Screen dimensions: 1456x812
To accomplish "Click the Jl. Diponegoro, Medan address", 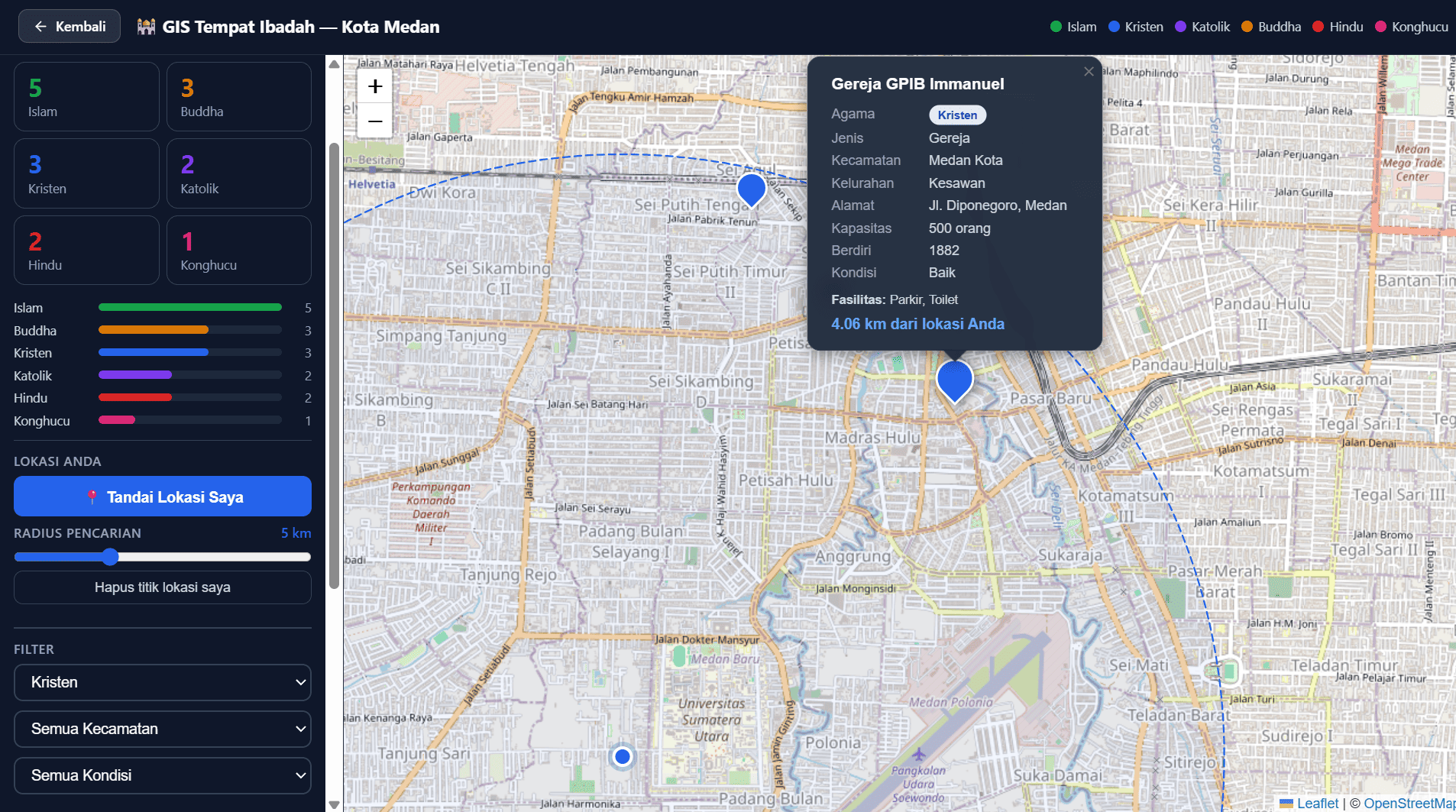I will point(998,205).
